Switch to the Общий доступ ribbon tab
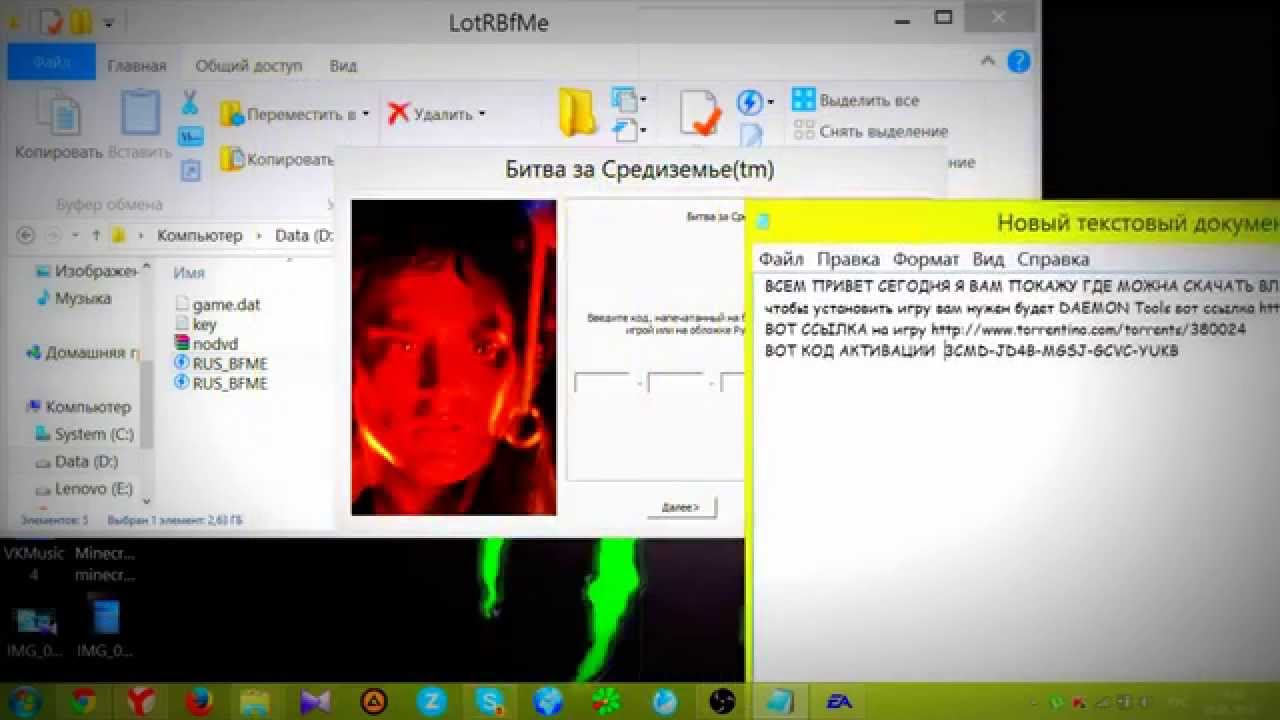 pos(248,66)
